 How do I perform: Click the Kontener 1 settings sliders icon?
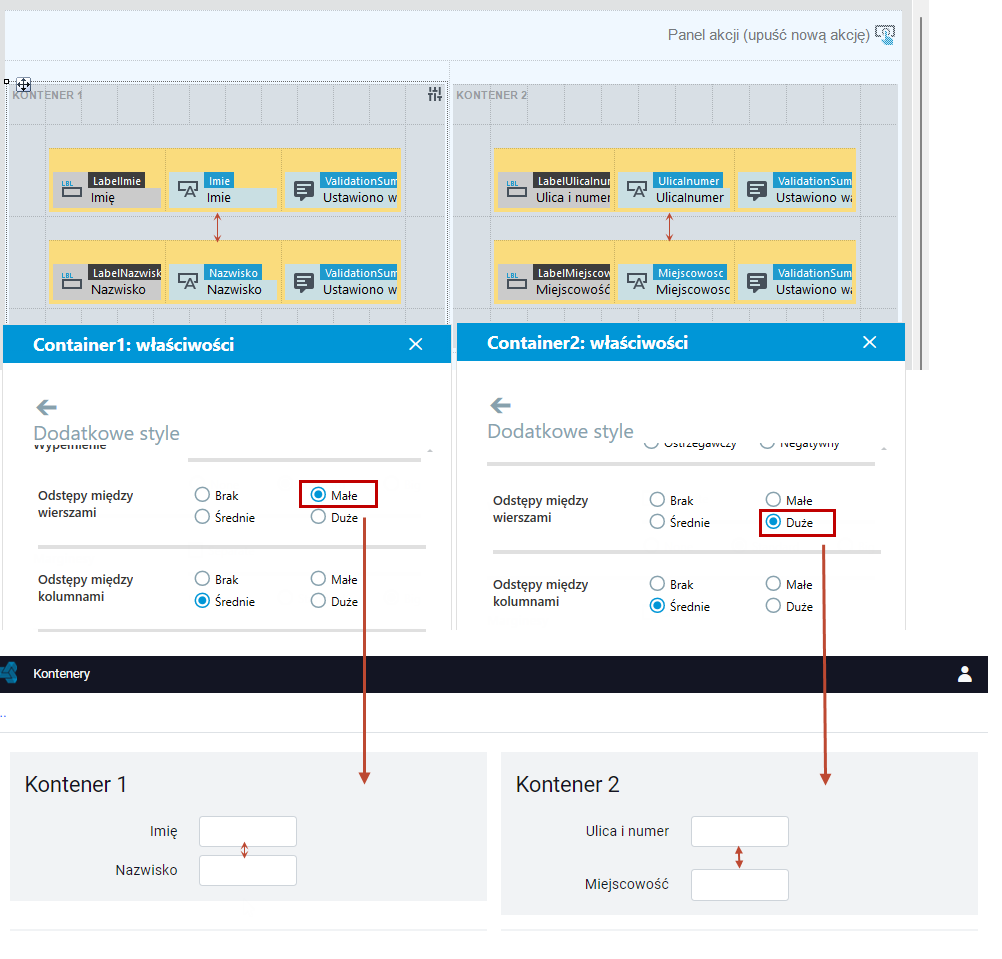tap(435, 95)
